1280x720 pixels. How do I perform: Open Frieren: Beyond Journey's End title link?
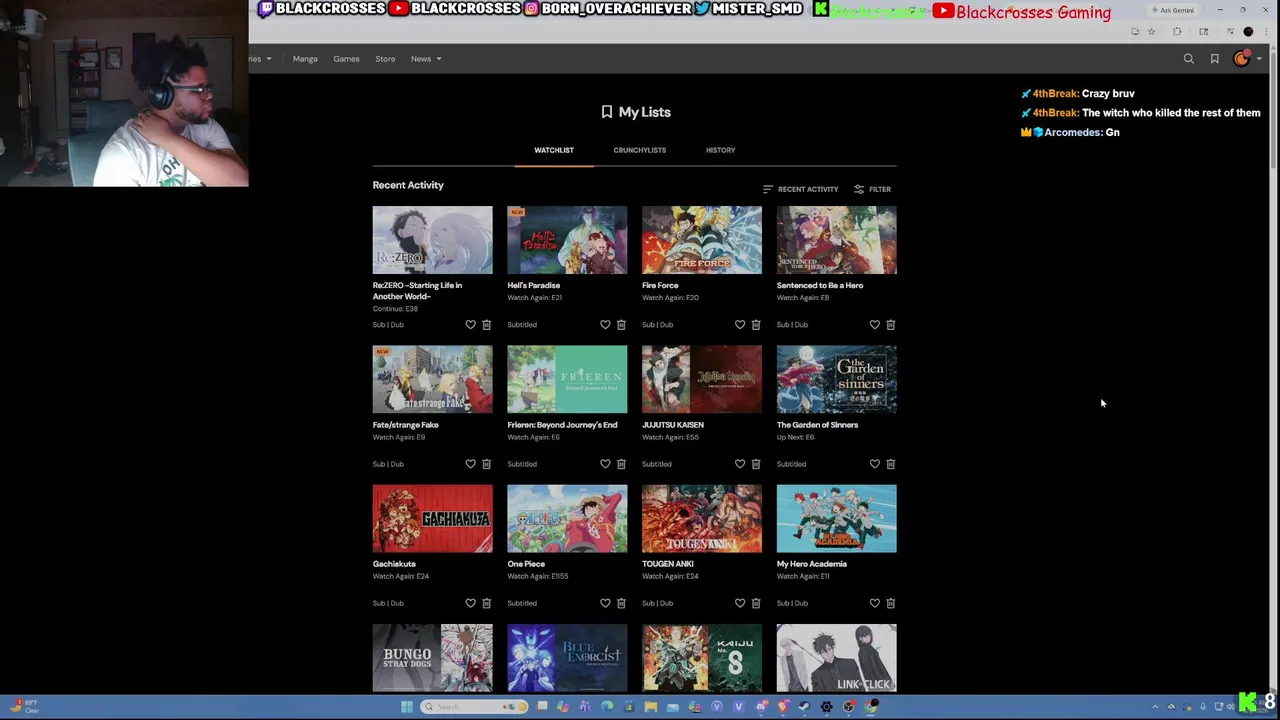[562, 425]
